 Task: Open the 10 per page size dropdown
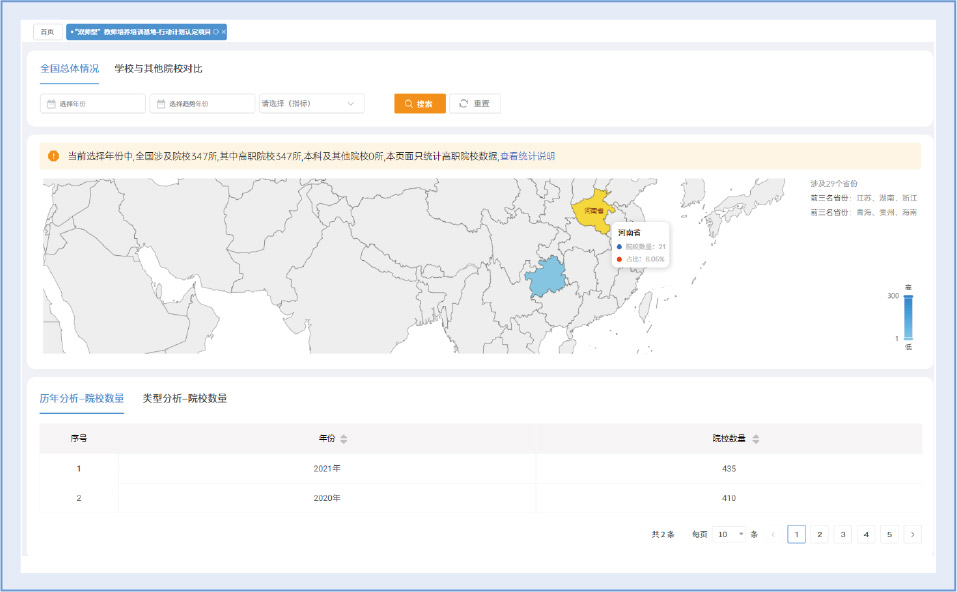click(x=728, y=534)
